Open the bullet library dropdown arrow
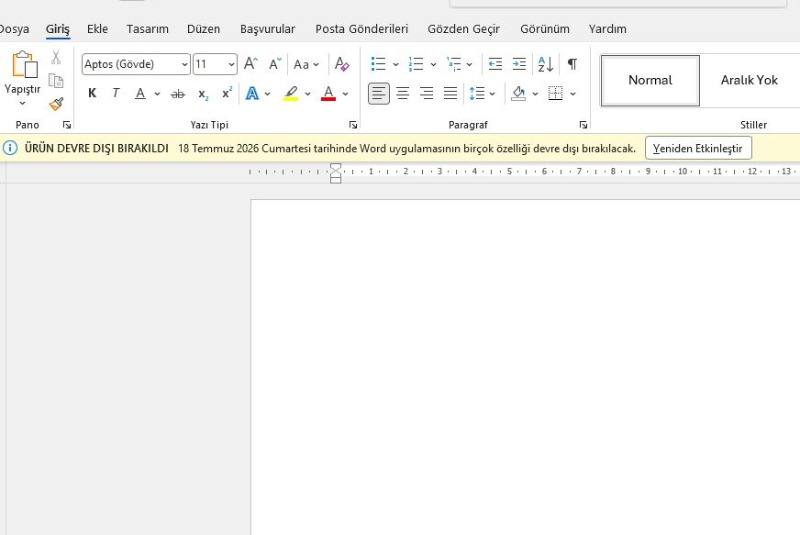This screenshot has width=800, height=535. pyautogui.click(x=395, y=64)
